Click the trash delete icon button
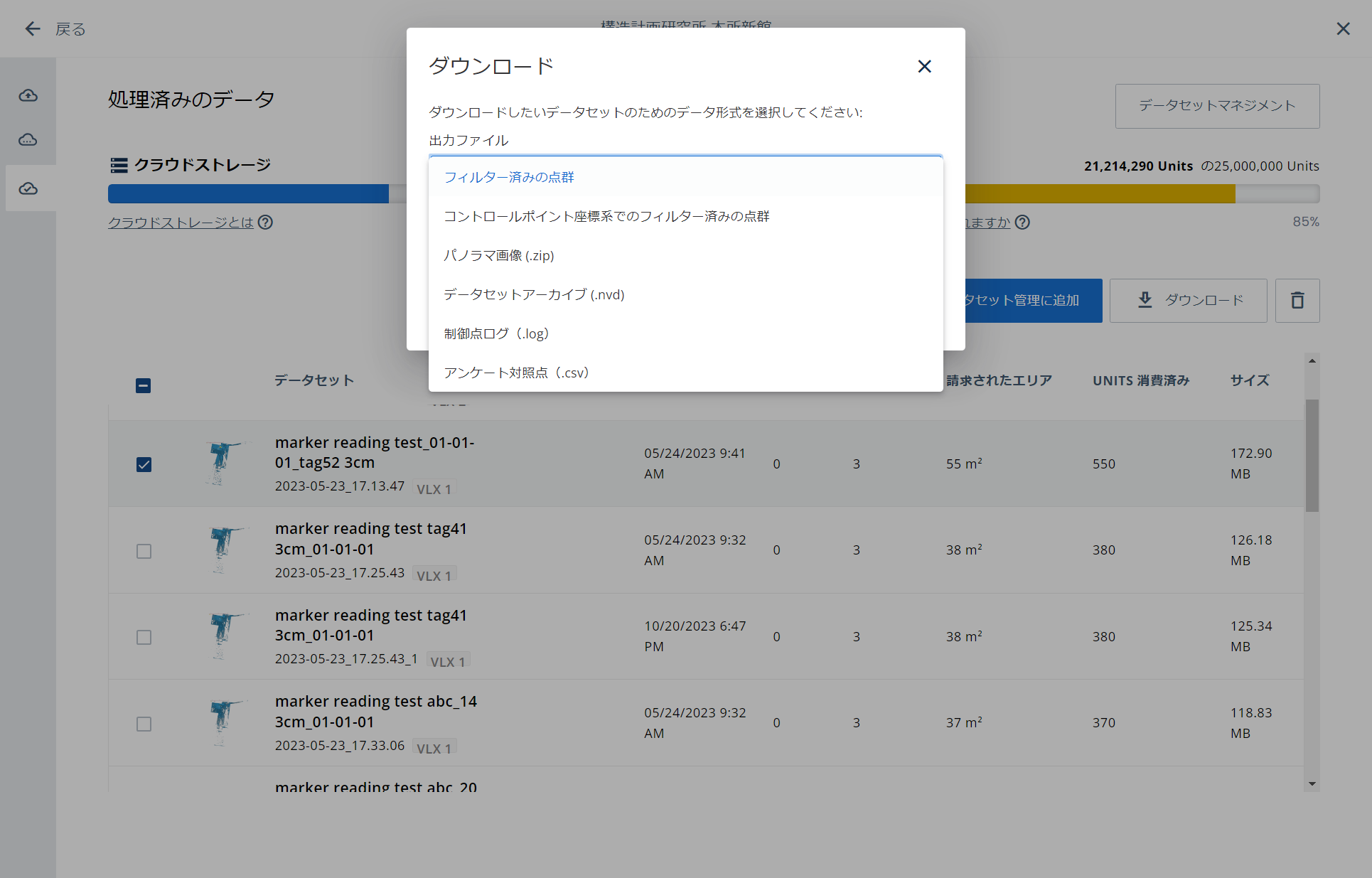1372x878 pixels. coord(1297,301)
